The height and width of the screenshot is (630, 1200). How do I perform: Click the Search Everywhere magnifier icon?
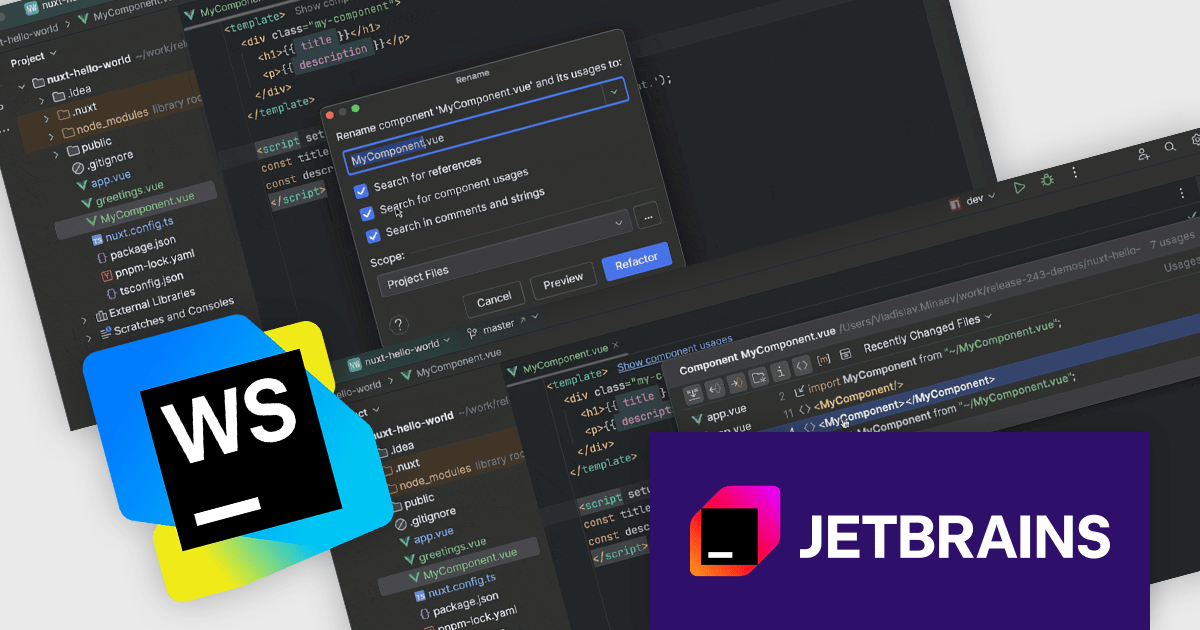[x=1169, y=147]
